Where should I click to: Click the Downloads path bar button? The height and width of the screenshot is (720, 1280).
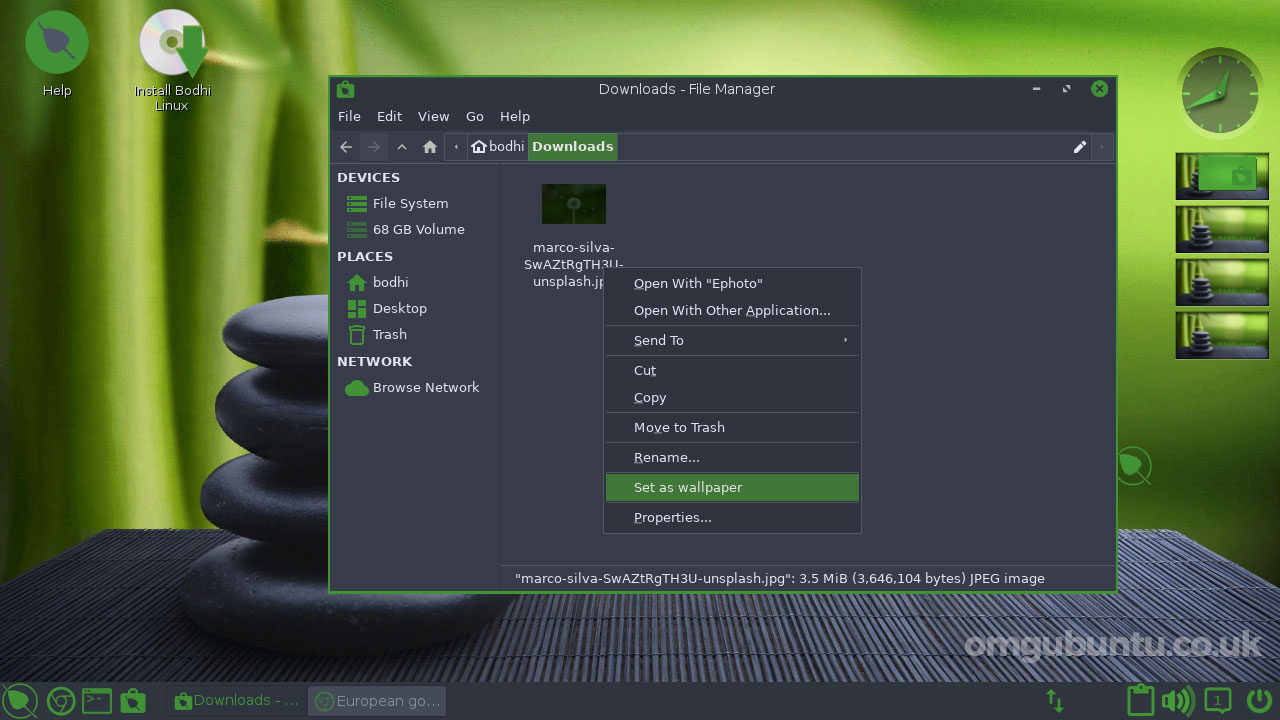tap(573, 147)
